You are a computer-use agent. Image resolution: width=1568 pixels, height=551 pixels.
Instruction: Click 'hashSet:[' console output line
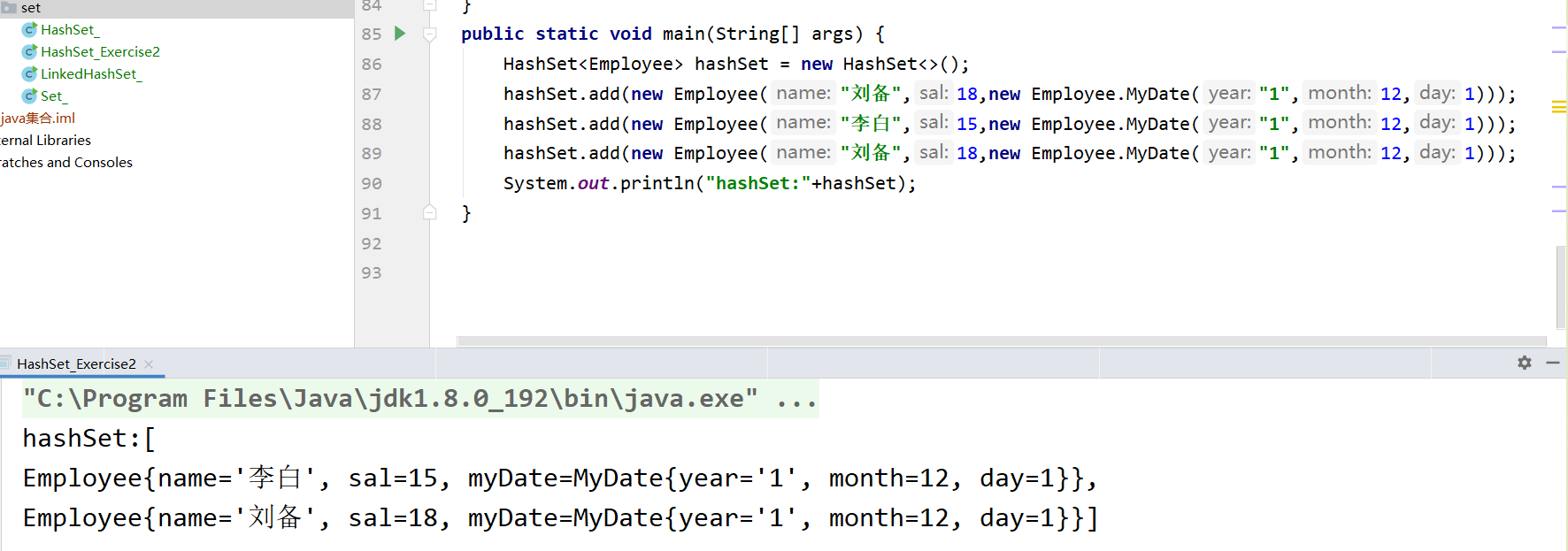89,439
